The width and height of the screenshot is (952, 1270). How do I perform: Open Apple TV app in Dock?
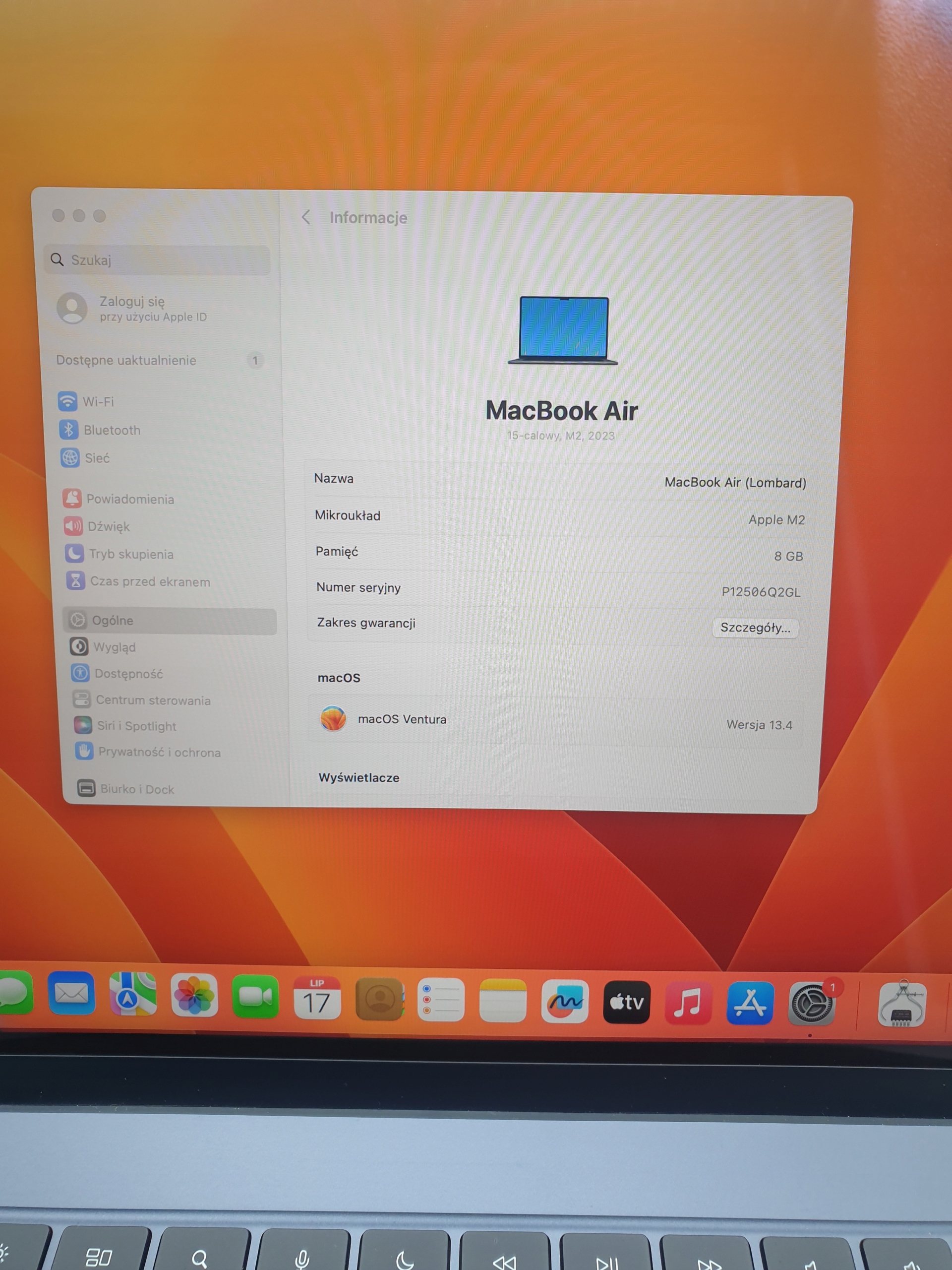pos(626,1002)
